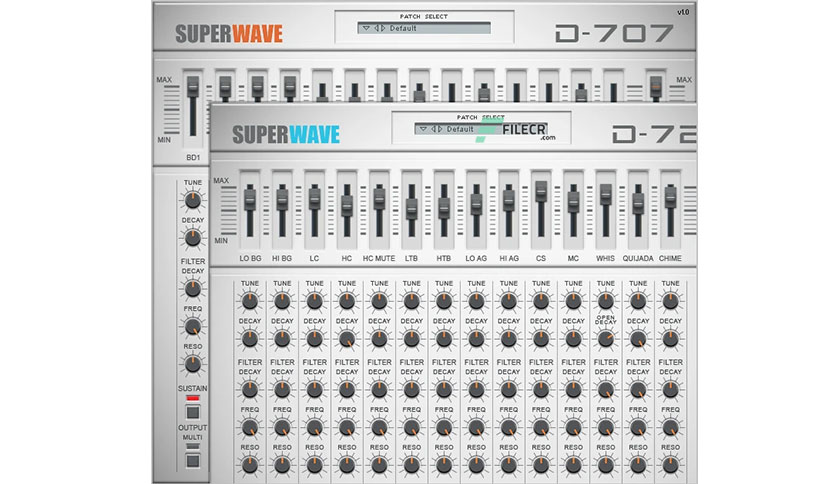The image size is (836, 484).
Task: Select next patch arrow in D-707 window
Action: tap(383, 28)
